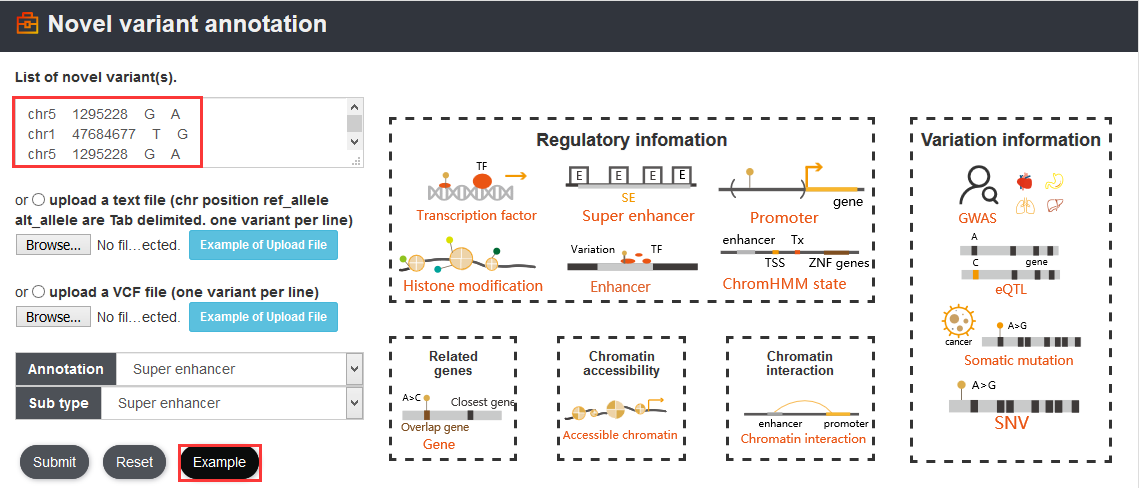The image size is (1139, 488).
Task: Open Example of Upload File for VCF
Action: (263, 317)
